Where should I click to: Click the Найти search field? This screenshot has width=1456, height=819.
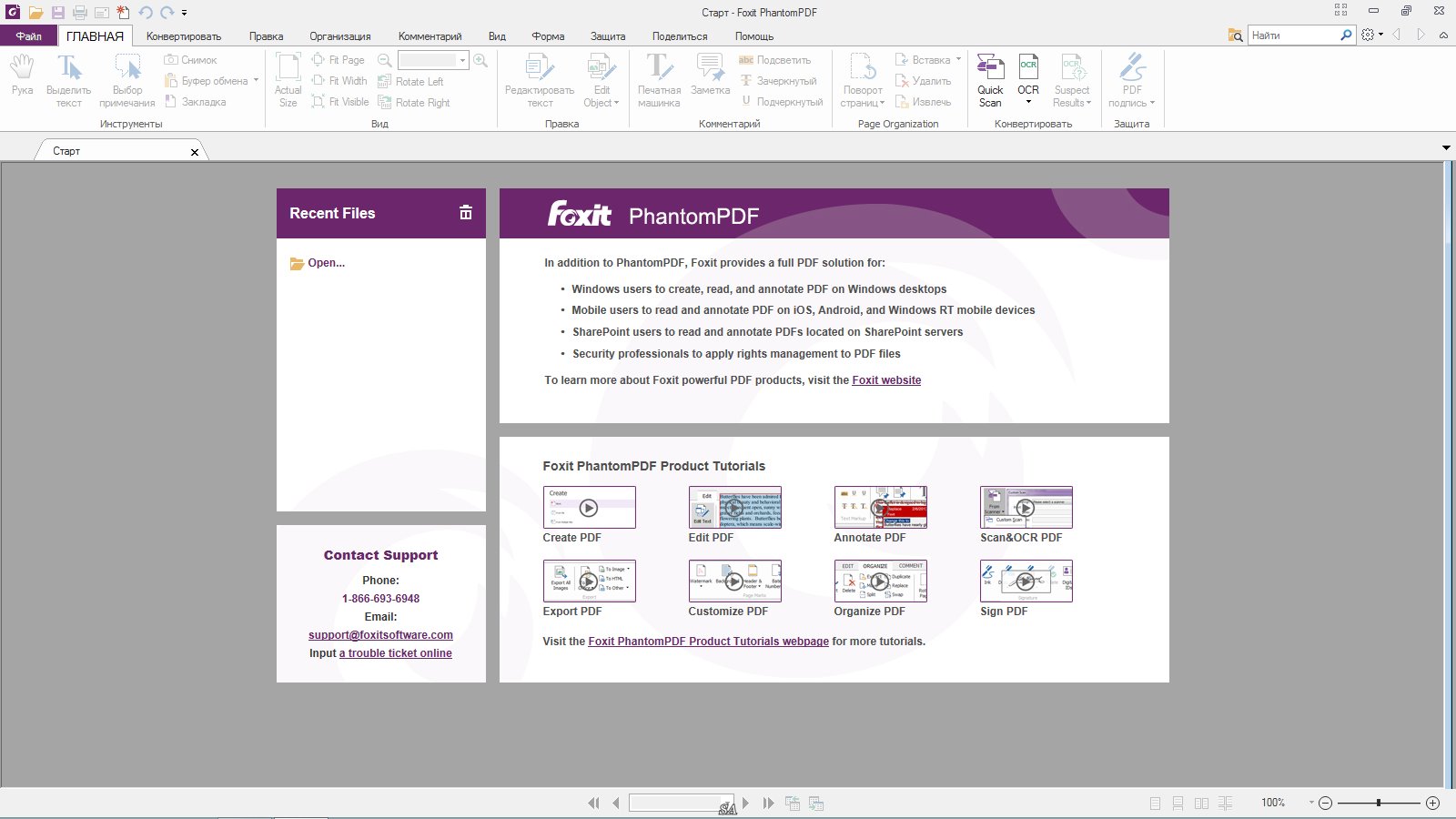[x=1294, y=35]
